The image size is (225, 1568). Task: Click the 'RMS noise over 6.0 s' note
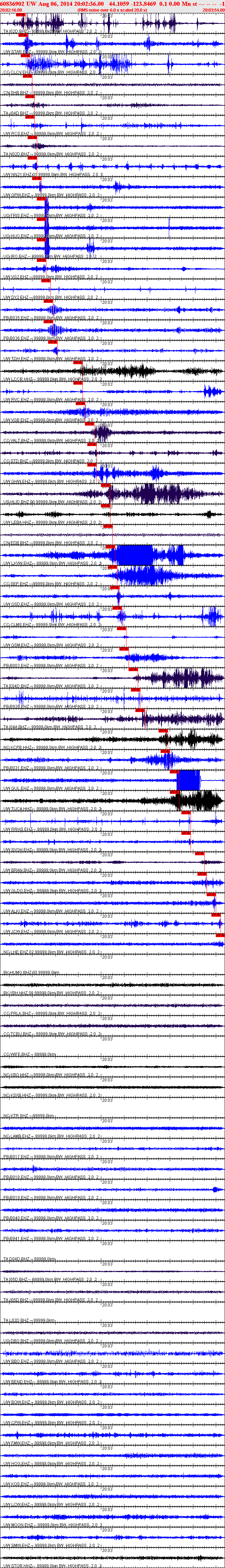pyautogui.click(x=112, y=10)
